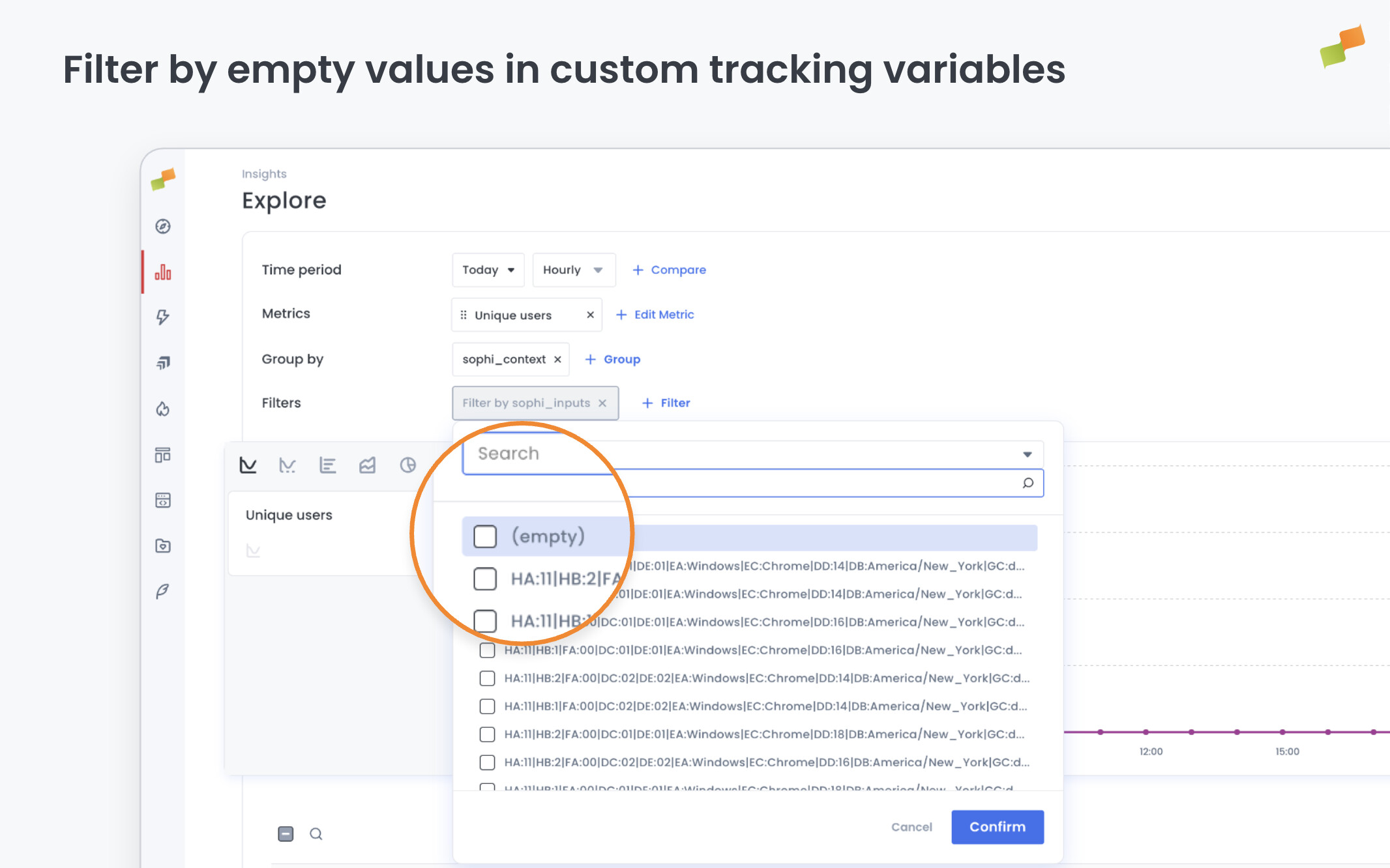1390x868 pixels.
Task: Select the dashed line chart type
Action: (288, 465)
